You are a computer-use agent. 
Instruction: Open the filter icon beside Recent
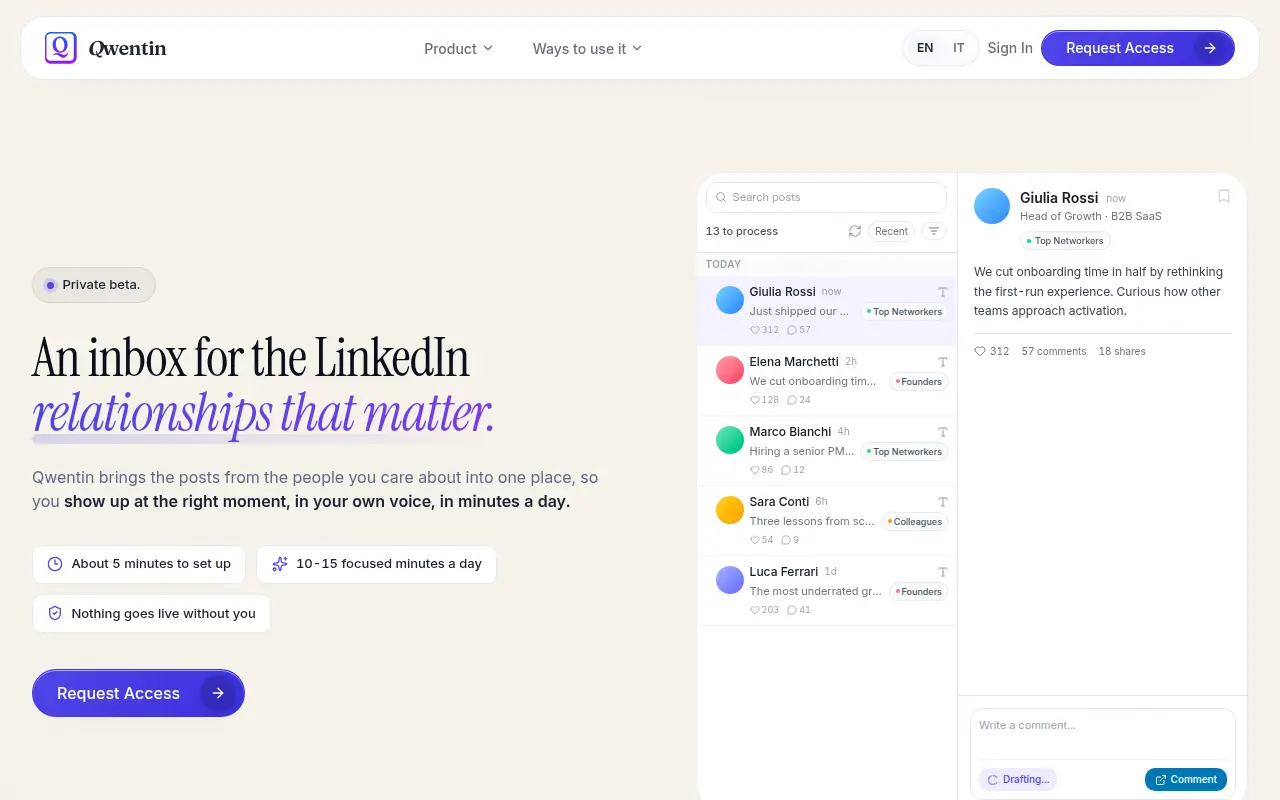(x=933, y=231)
